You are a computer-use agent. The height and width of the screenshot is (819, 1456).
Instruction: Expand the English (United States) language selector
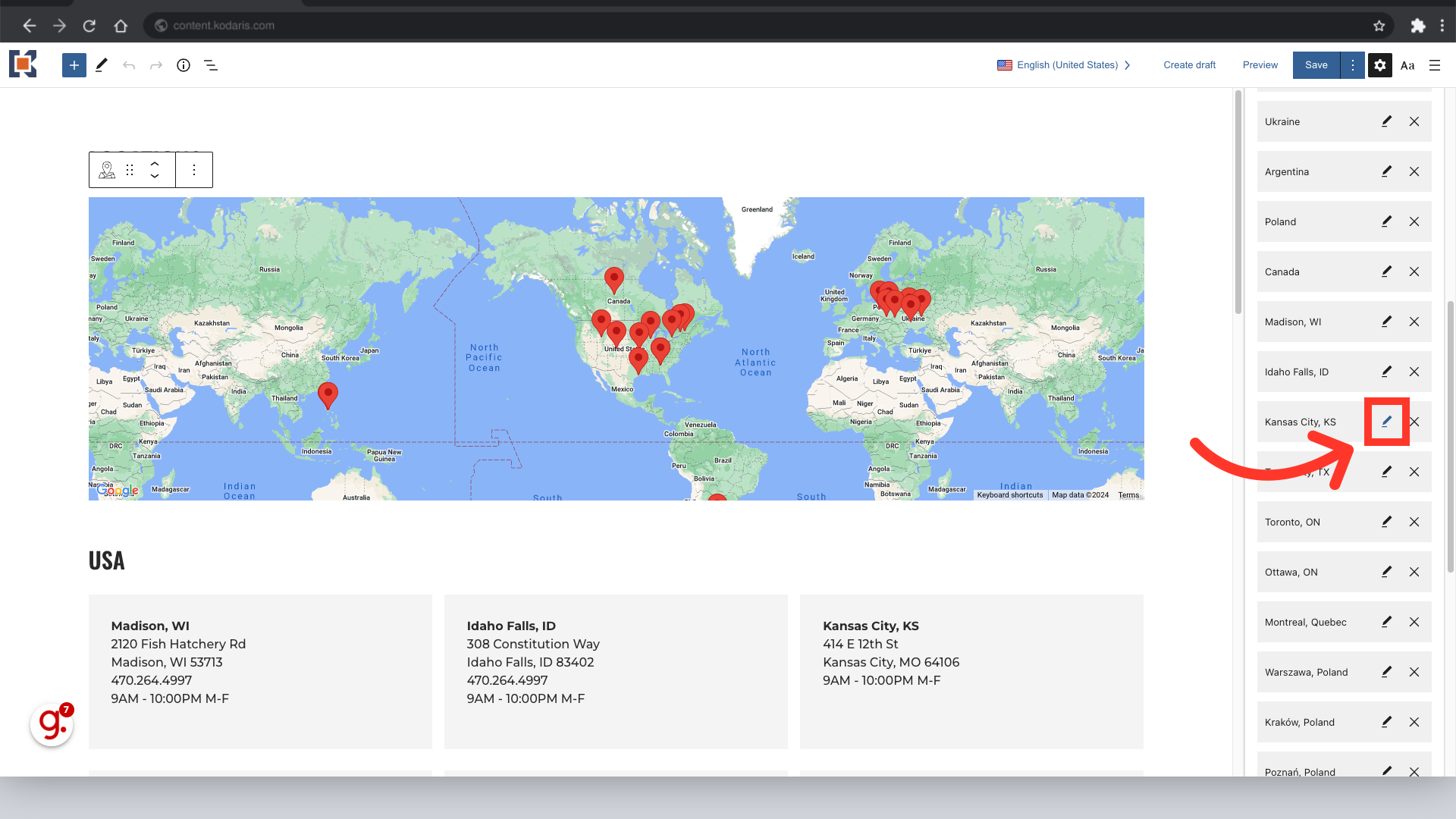[x=1065, y=65]
